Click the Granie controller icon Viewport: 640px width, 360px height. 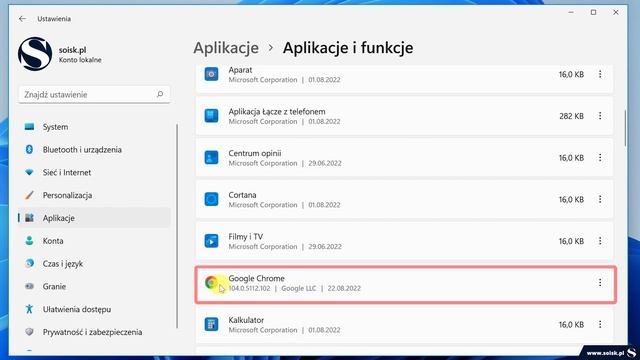click(29, 287)
